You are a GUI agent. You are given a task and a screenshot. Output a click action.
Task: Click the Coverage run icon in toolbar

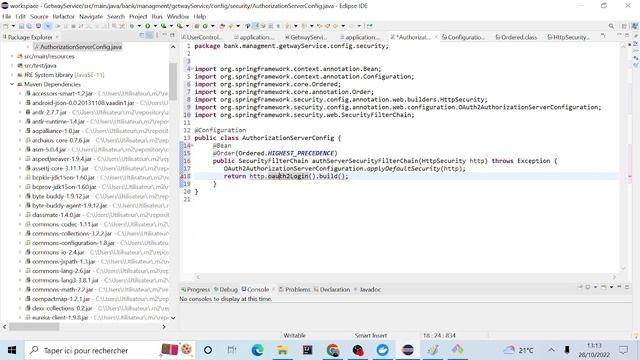click(163, 26)
